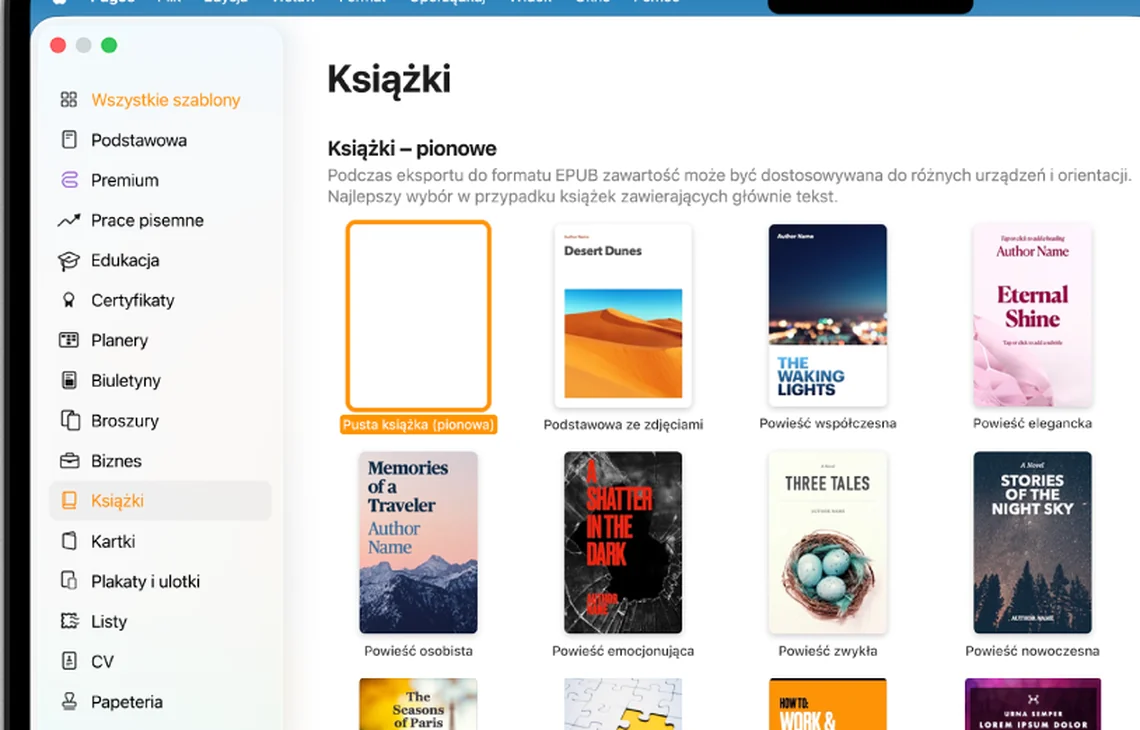Select the highlighted Książki category
This screenshot has width=1140, height=730.
[161, 500]
